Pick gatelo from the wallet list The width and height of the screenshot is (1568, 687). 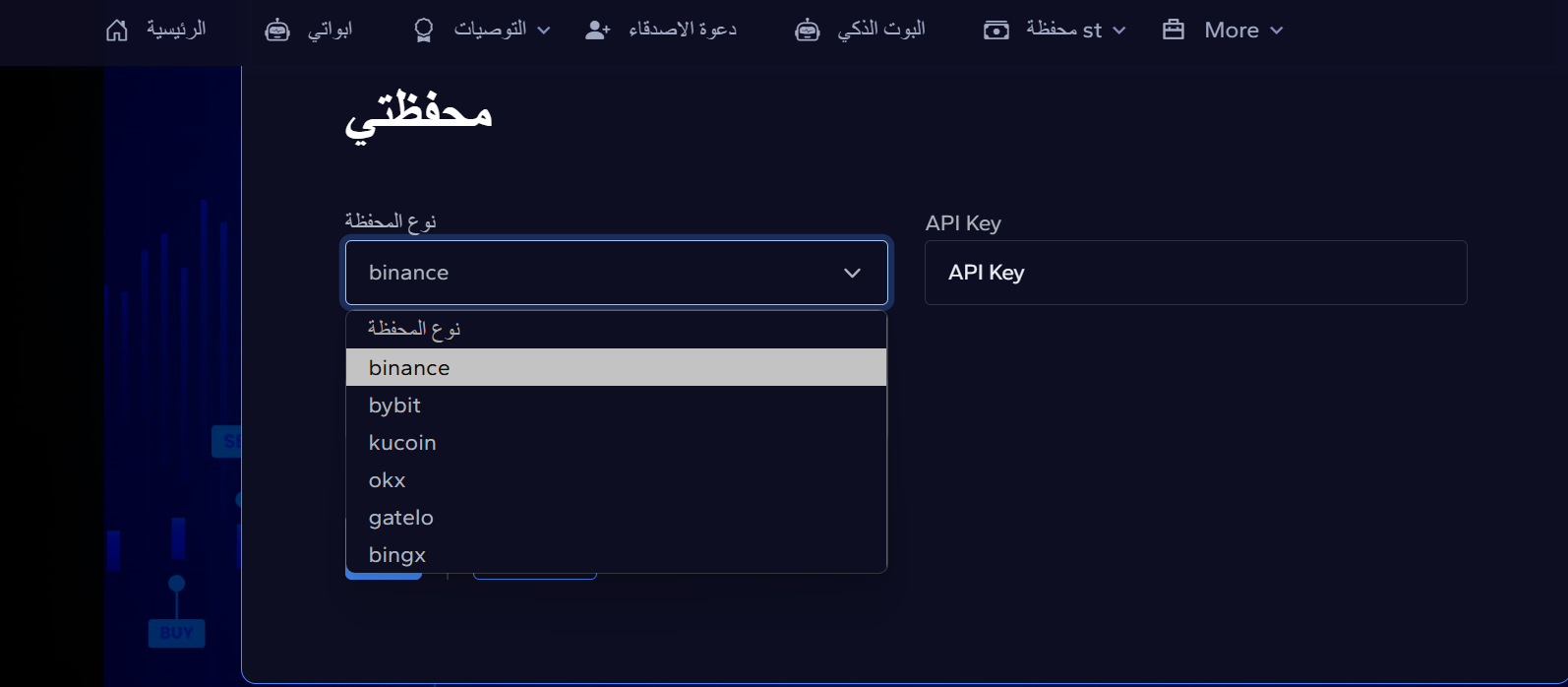pos(617,517)
